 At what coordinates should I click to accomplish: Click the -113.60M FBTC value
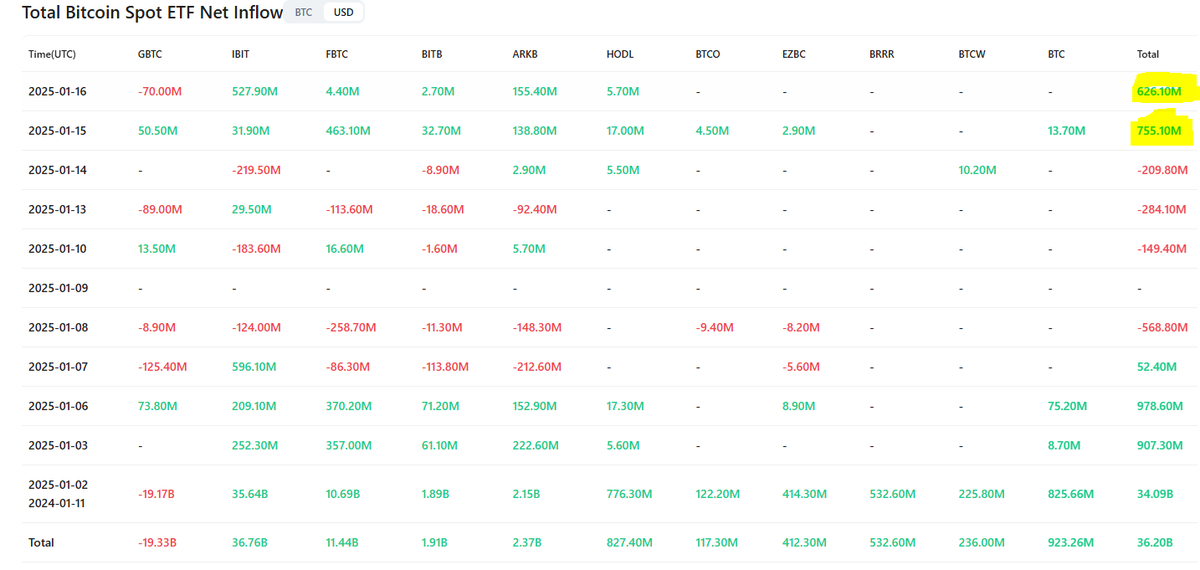[349, 209]
